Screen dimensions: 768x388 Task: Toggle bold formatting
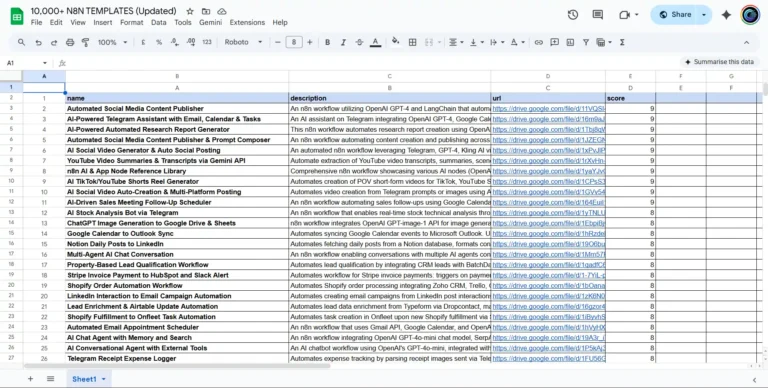(x=328, y=43)
